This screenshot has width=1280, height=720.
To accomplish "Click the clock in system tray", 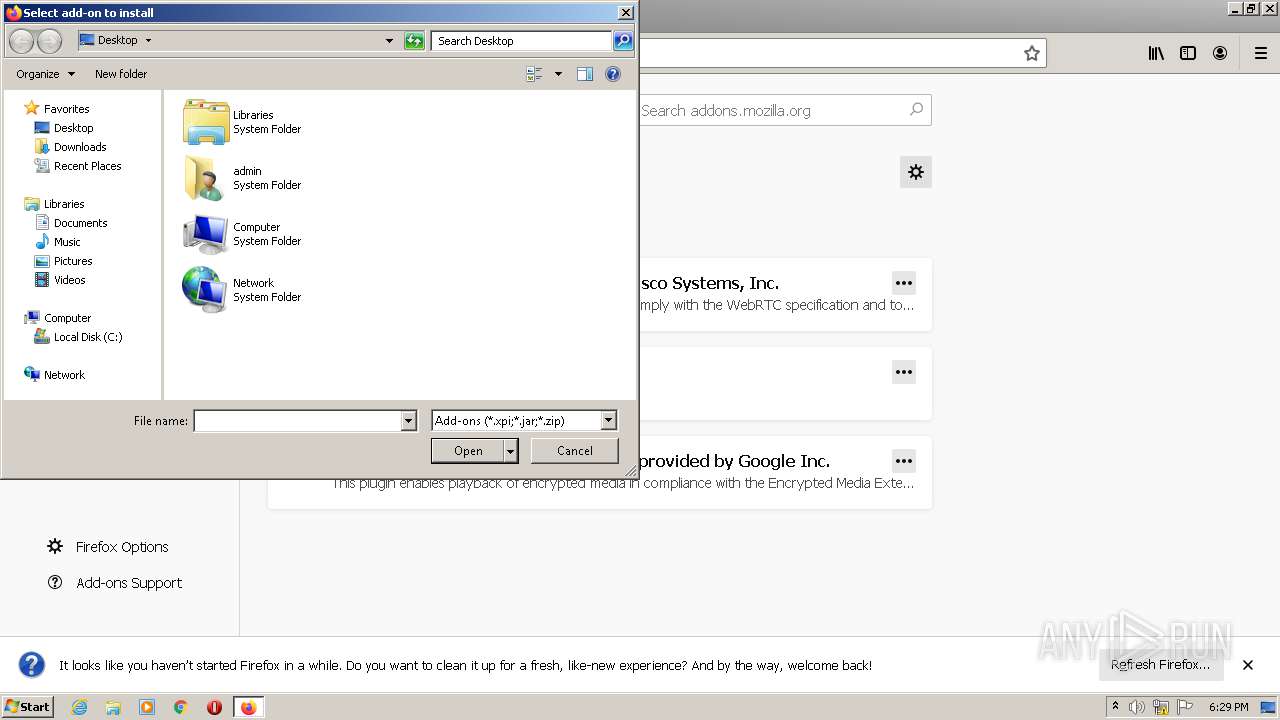I will [x=1229, y=707].
